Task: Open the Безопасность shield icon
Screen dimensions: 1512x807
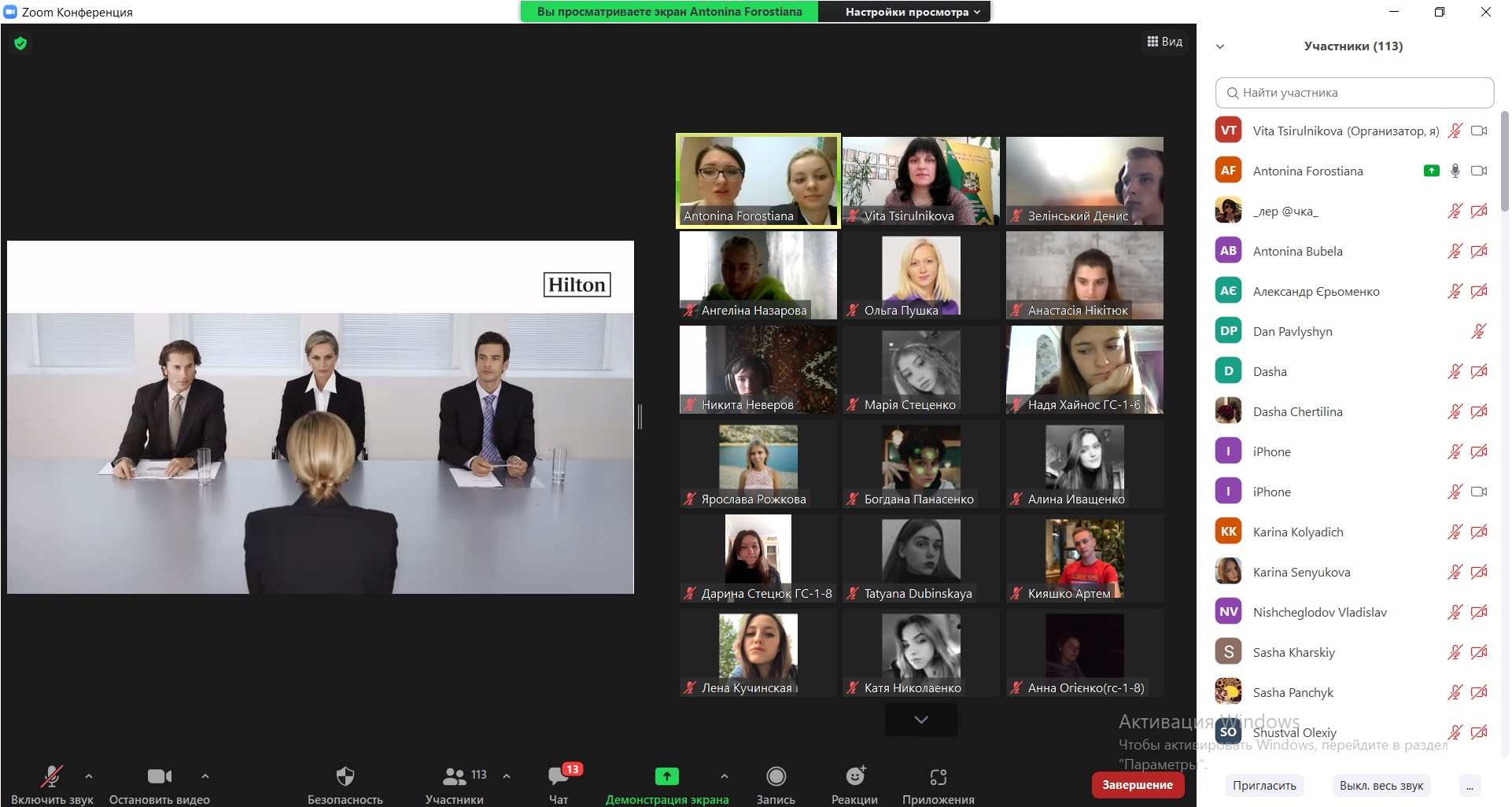Action: (345, 776)
